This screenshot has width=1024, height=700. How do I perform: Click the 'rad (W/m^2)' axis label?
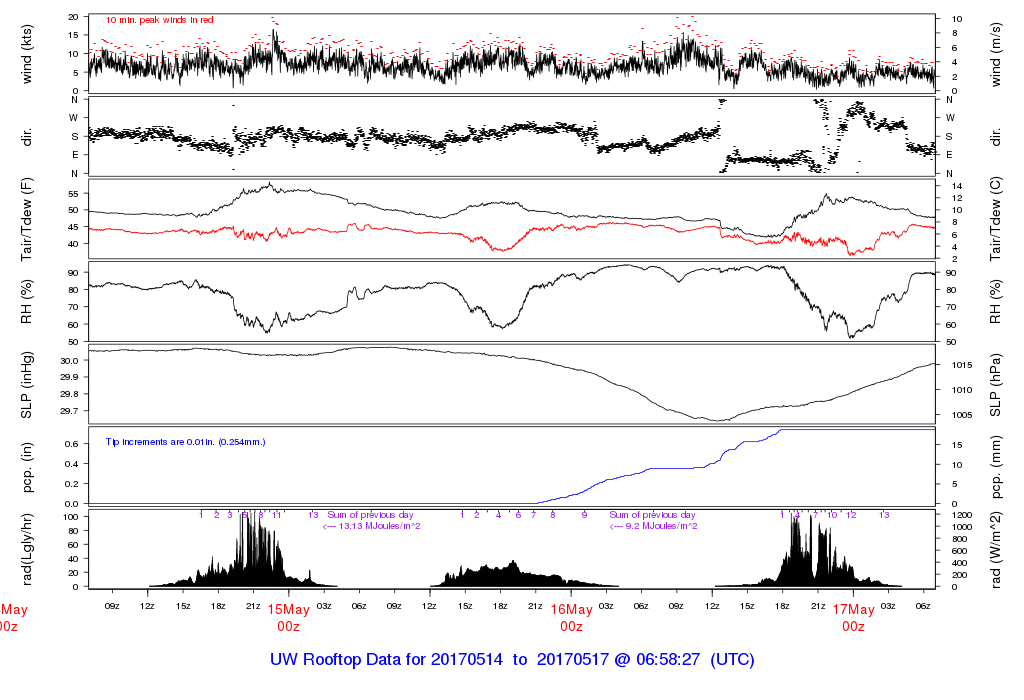click(995, 550)
